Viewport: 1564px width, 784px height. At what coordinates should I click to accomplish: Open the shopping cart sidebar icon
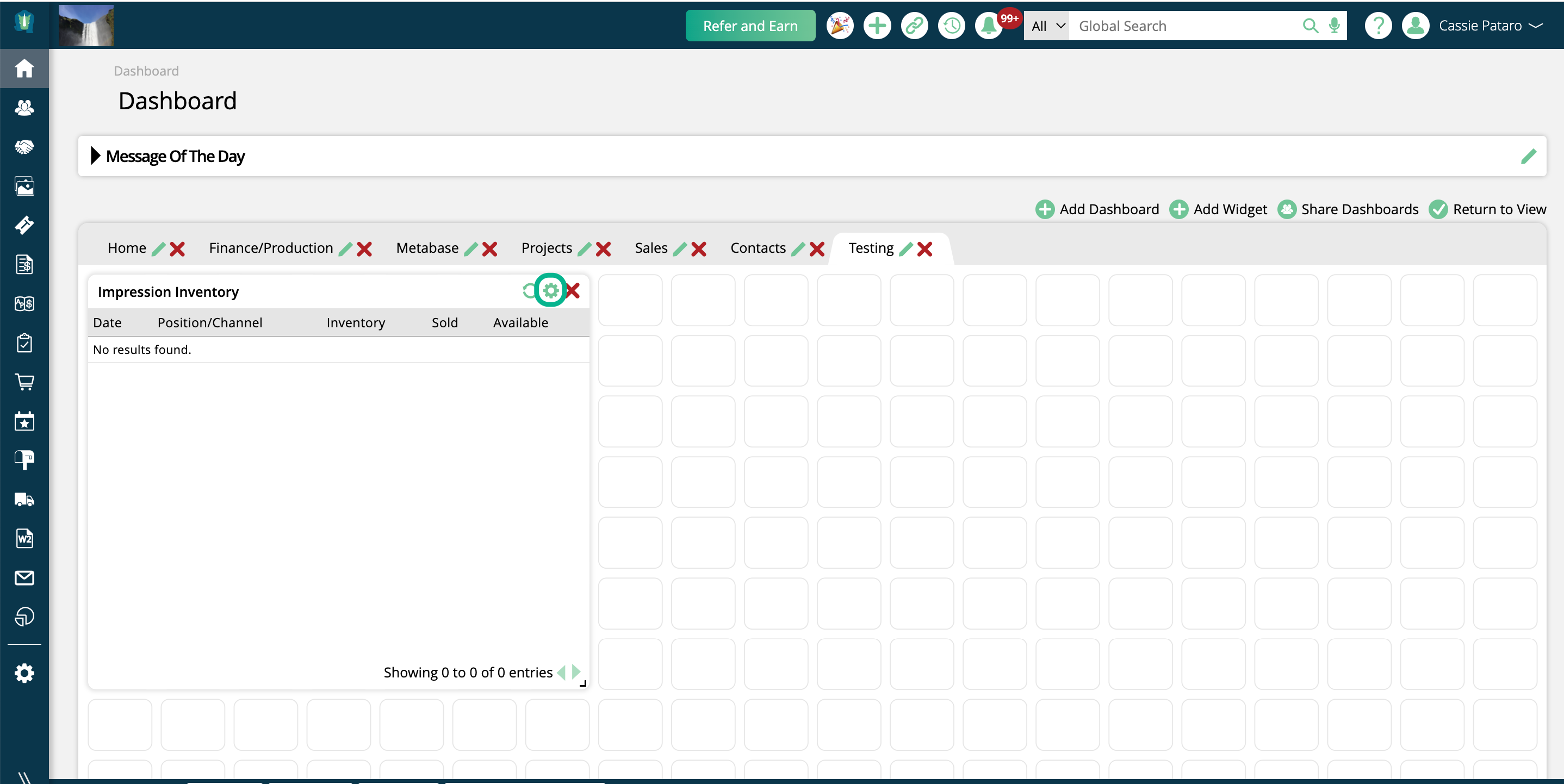click(x=24, y=382)
